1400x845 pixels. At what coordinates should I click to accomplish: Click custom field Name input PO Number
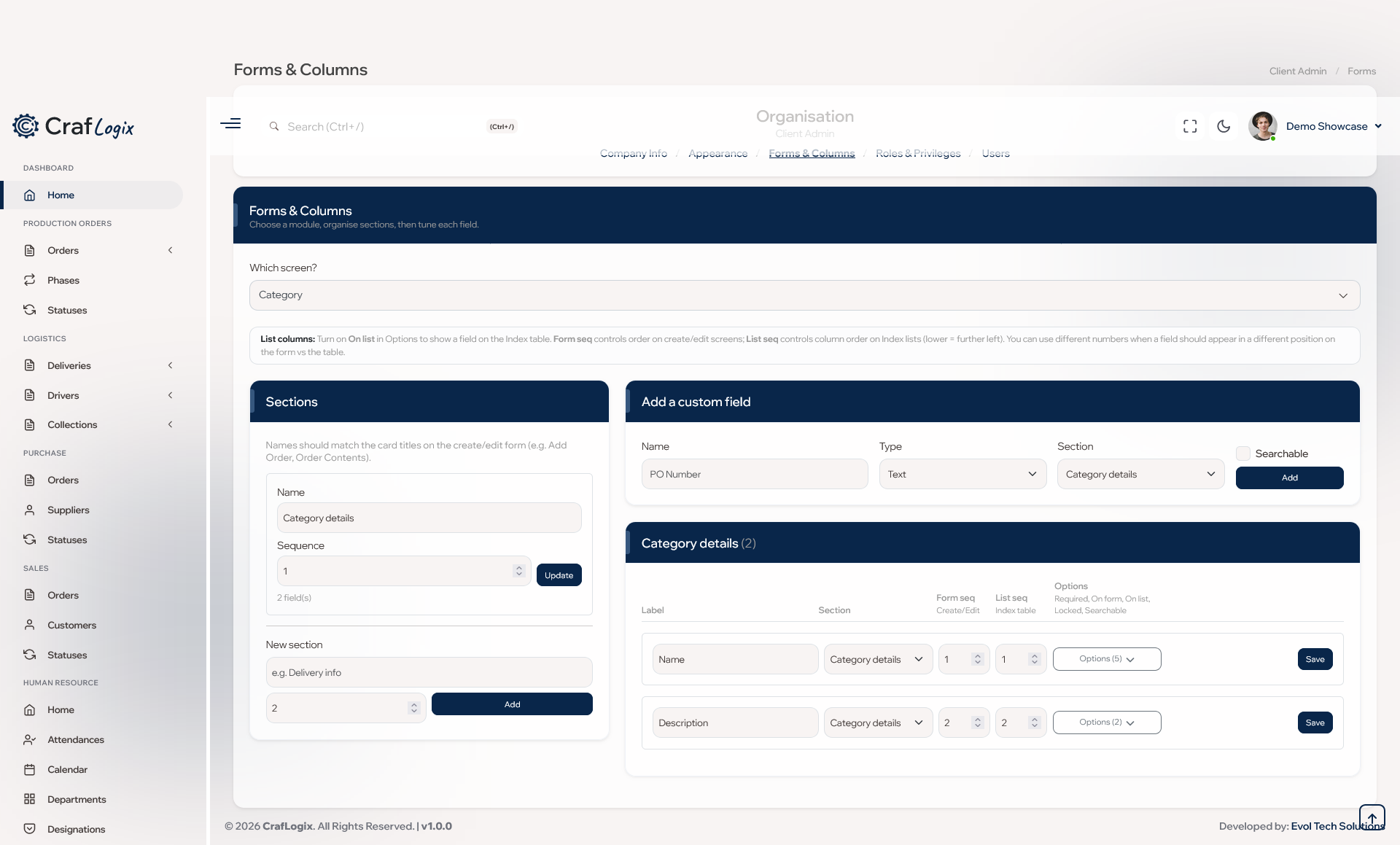pyautogui.click(x=755, y=474)
